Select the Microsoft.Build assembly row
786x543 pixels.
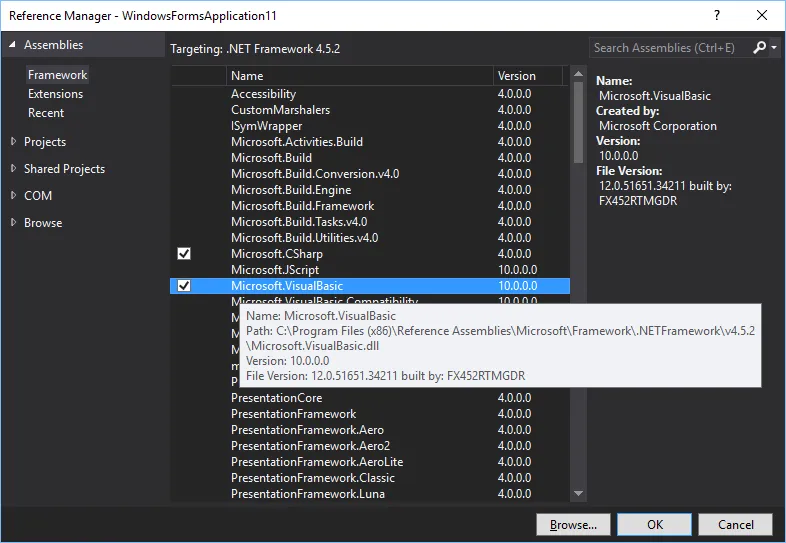click(370, 158)
